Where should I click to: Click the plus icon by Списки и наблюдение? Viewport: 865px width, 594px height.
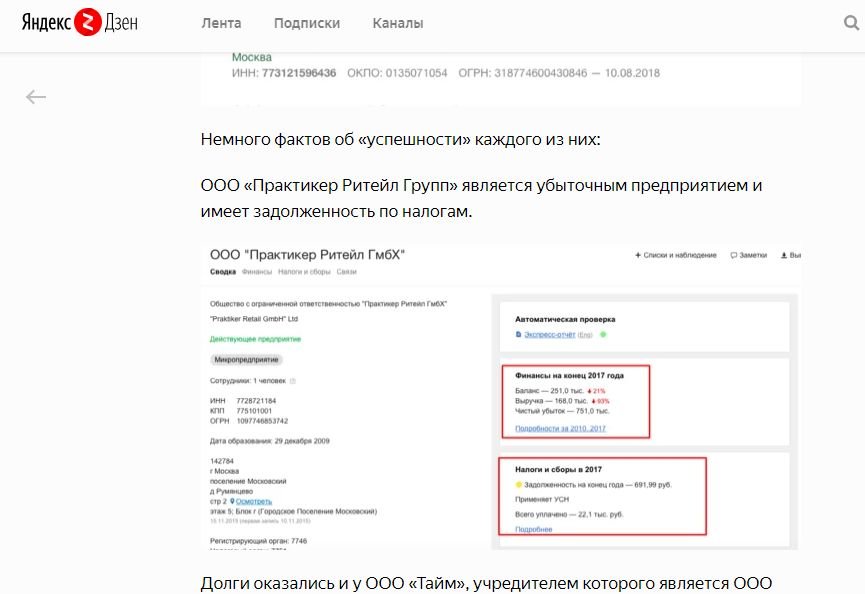[x=638, y=255]
